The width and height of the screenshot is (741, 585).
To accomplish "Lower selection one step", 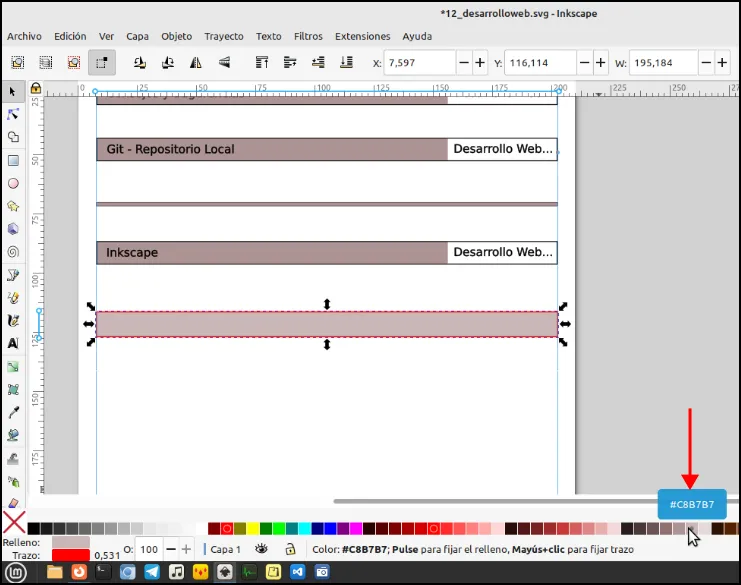I will click(x=318, y=62).
